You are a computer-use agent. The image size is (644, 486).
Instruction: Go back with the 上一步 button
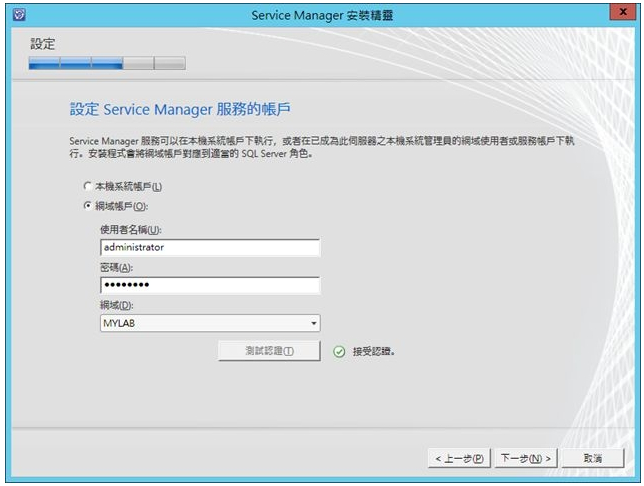[459, 458]
